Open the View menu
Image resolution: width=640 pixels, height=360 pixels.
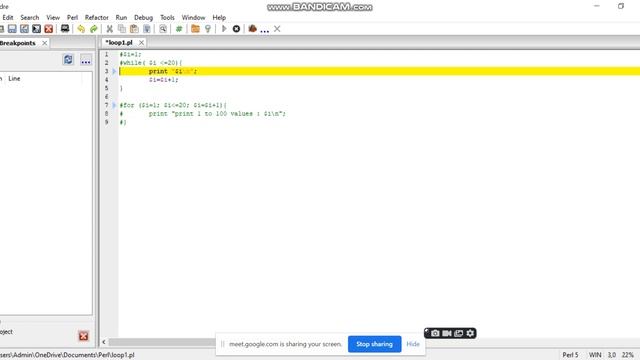pos(53,18)
